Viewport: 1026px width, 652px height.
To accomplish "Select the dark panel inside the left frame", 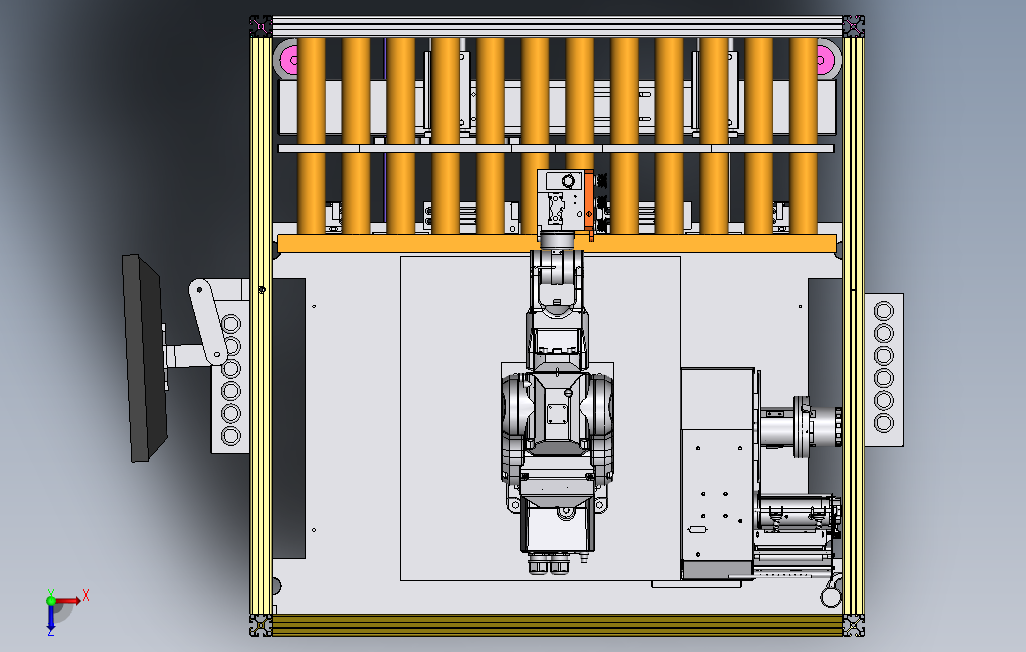I will 289,418.
